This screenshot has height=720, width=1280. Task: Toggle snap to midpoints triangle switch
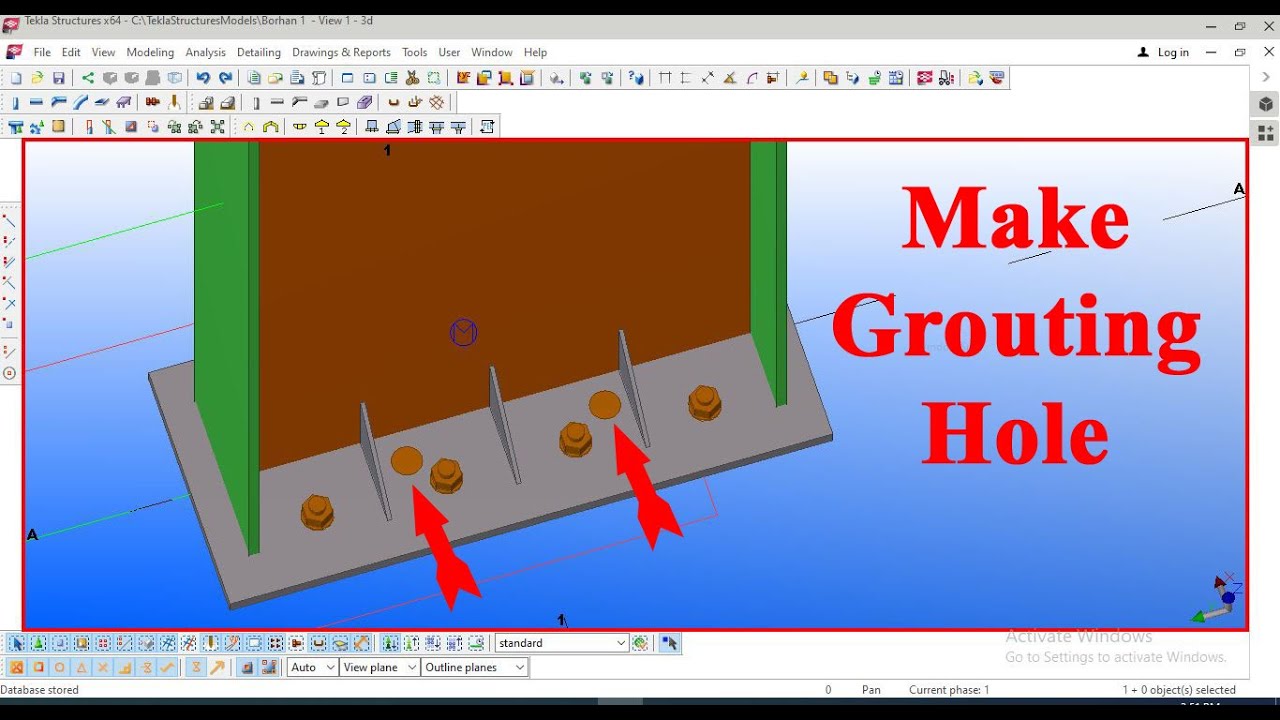click(x=82, y=667)
